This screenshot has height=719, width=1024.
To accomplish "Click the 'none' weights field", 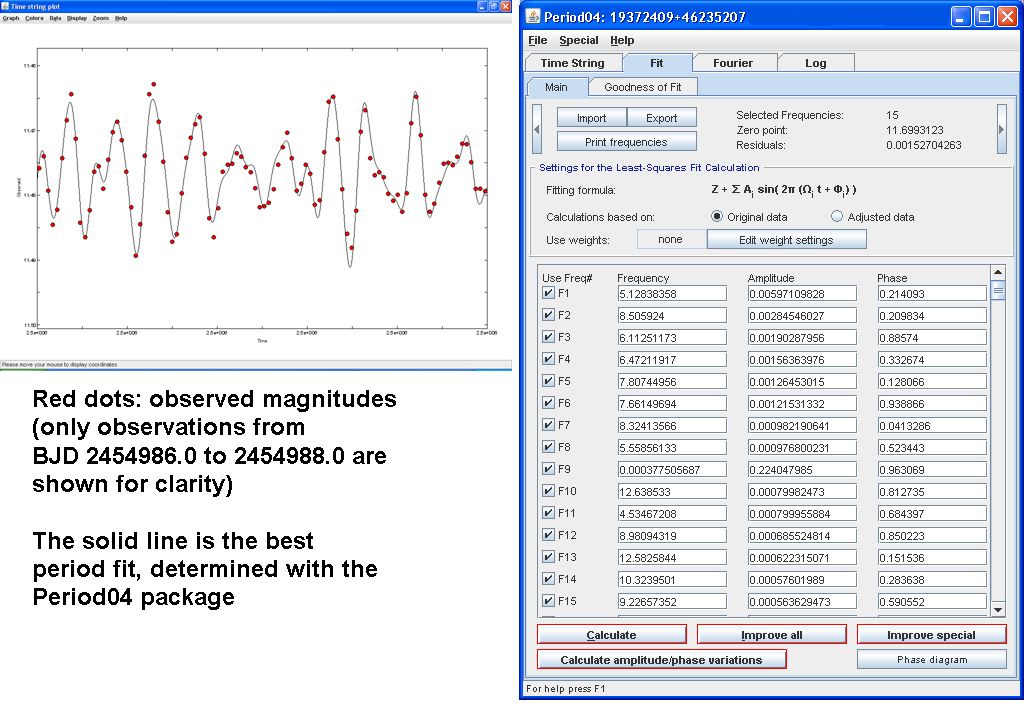I will 671,240.
